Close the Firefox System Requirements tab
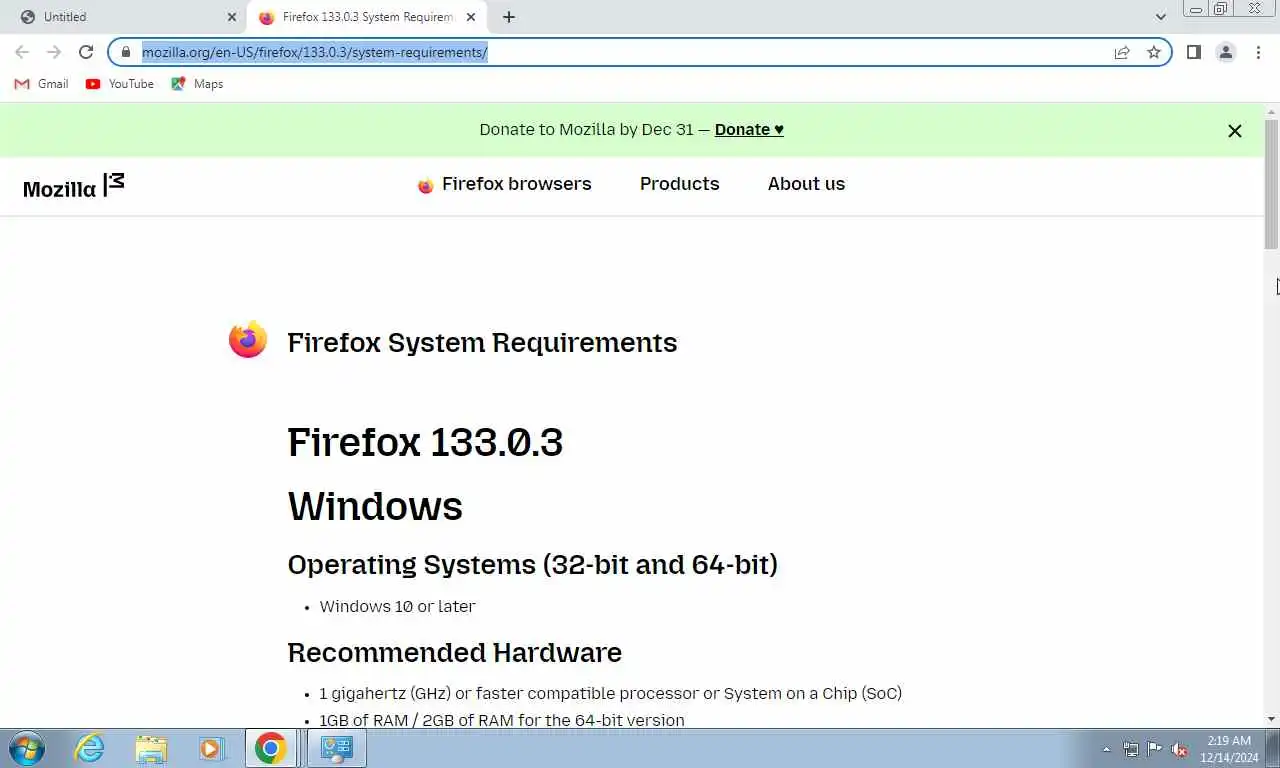Screen dimensions: 1280x768 coord(471,17)
